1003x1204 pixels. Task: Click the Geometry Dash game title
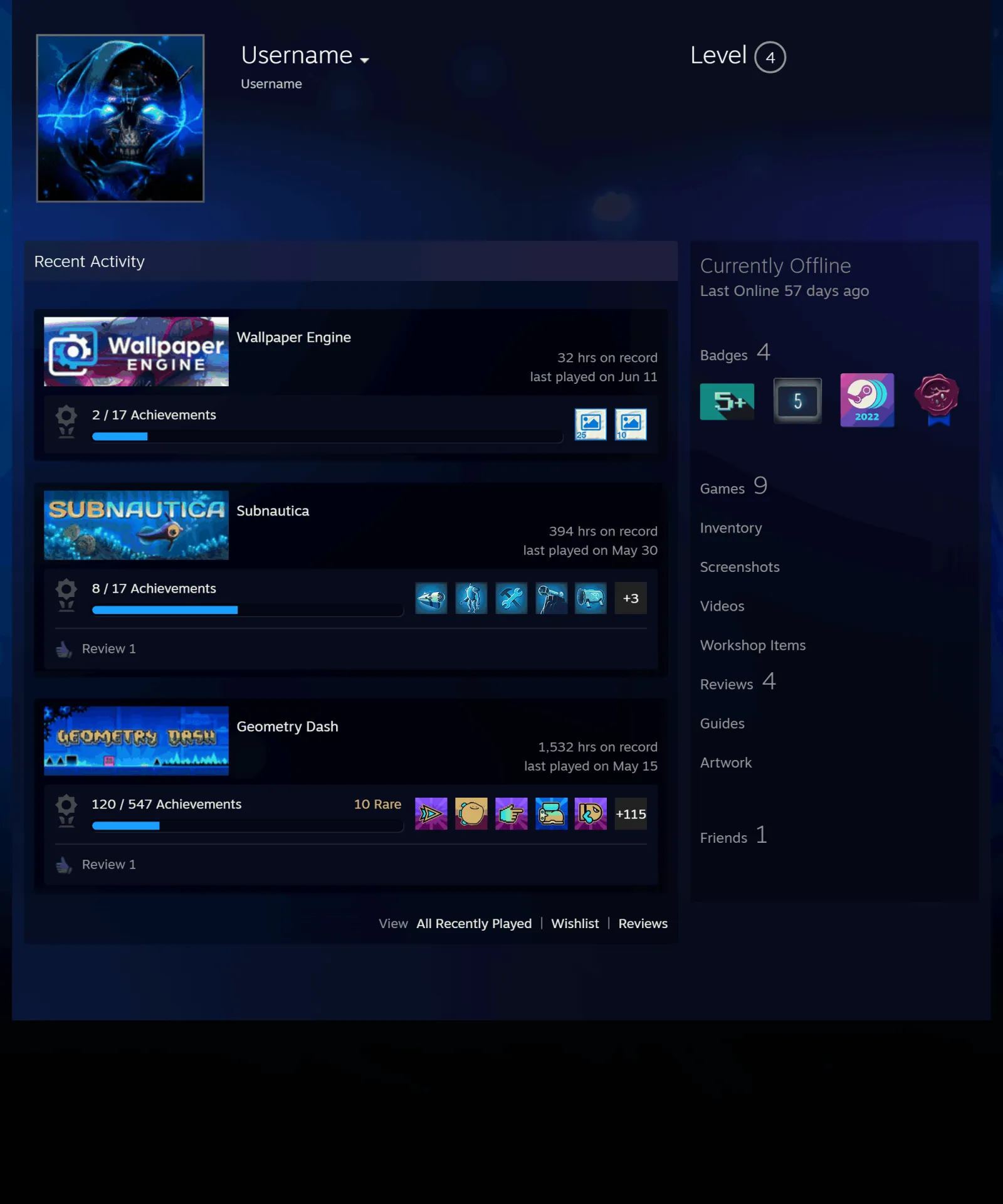pyautogui.click(x=287, y=727)
